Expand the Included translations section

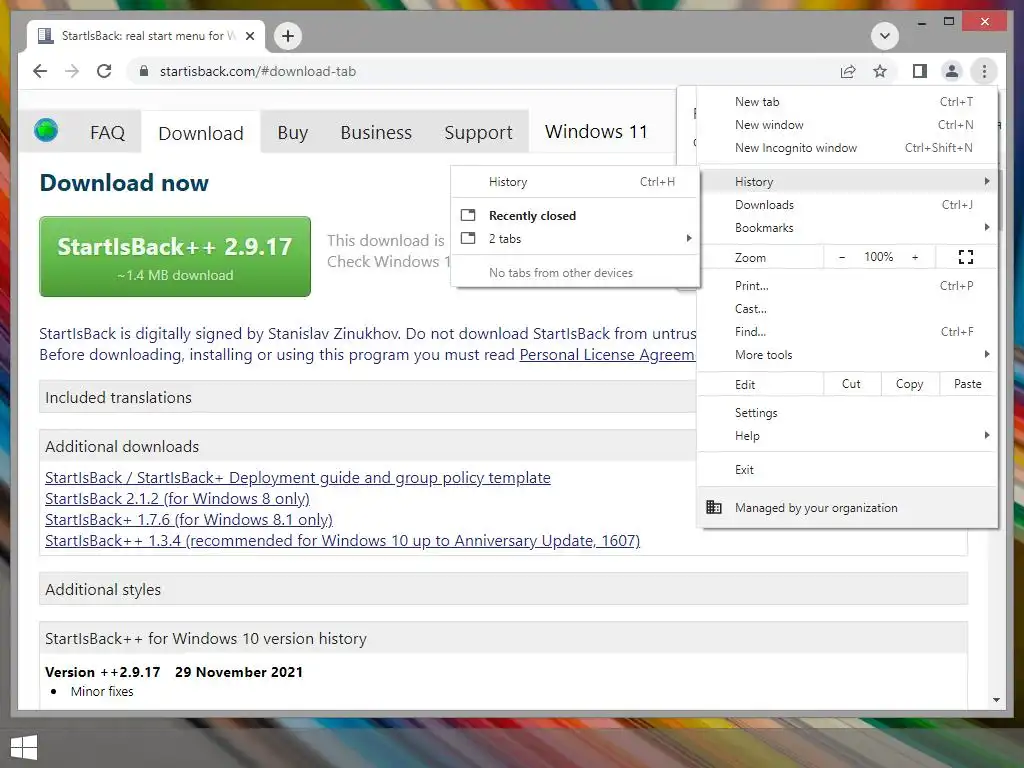(x=367, y=397)
